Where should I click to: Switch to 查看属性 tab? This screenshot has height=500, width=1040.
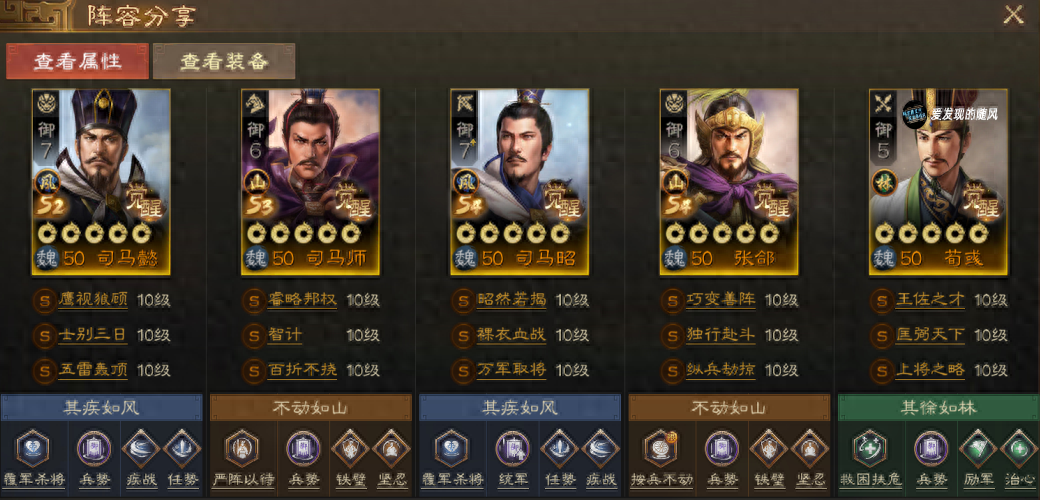point(78,61)
